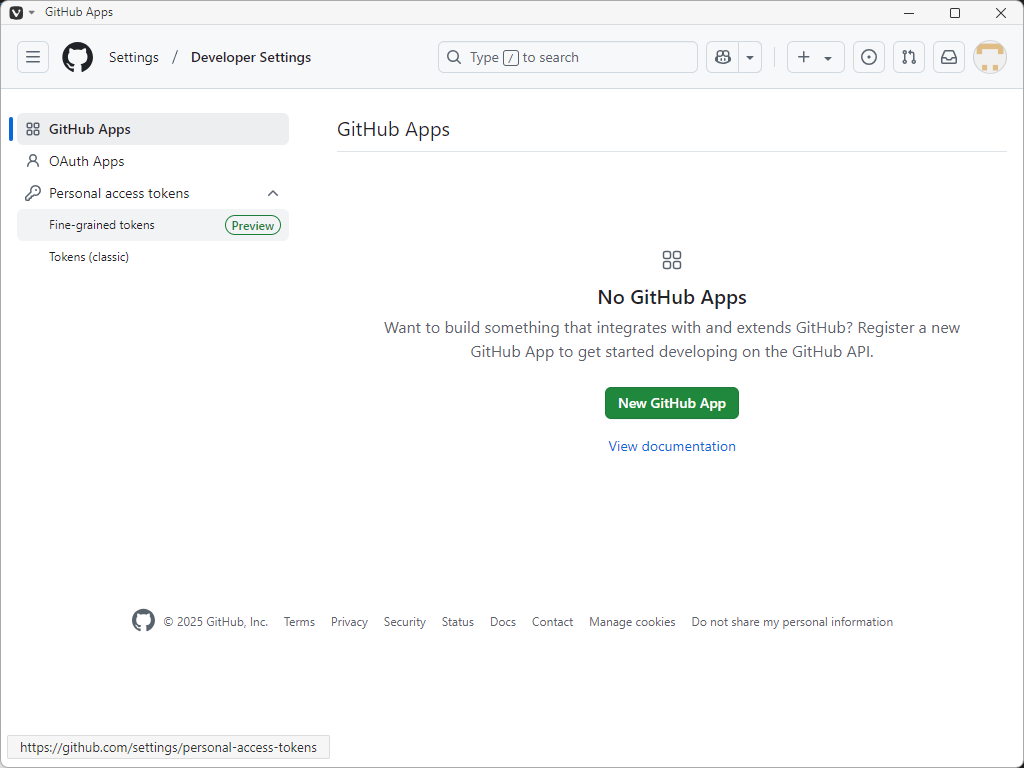Open Tokens (classic) sidebar item
Image resolution: width=1024 pixels, height=768 pixels.
pos(89,257)
